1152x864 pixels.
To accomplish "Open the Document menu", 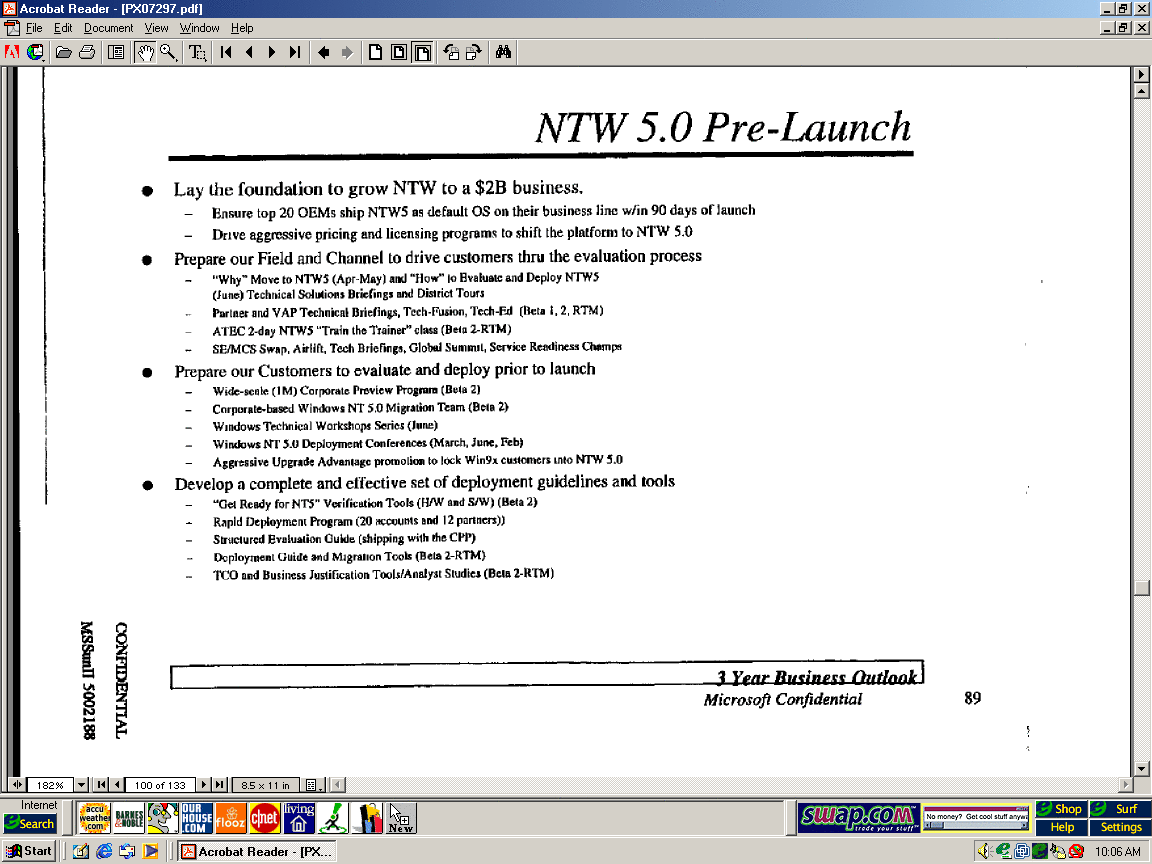I will point(108,28).
